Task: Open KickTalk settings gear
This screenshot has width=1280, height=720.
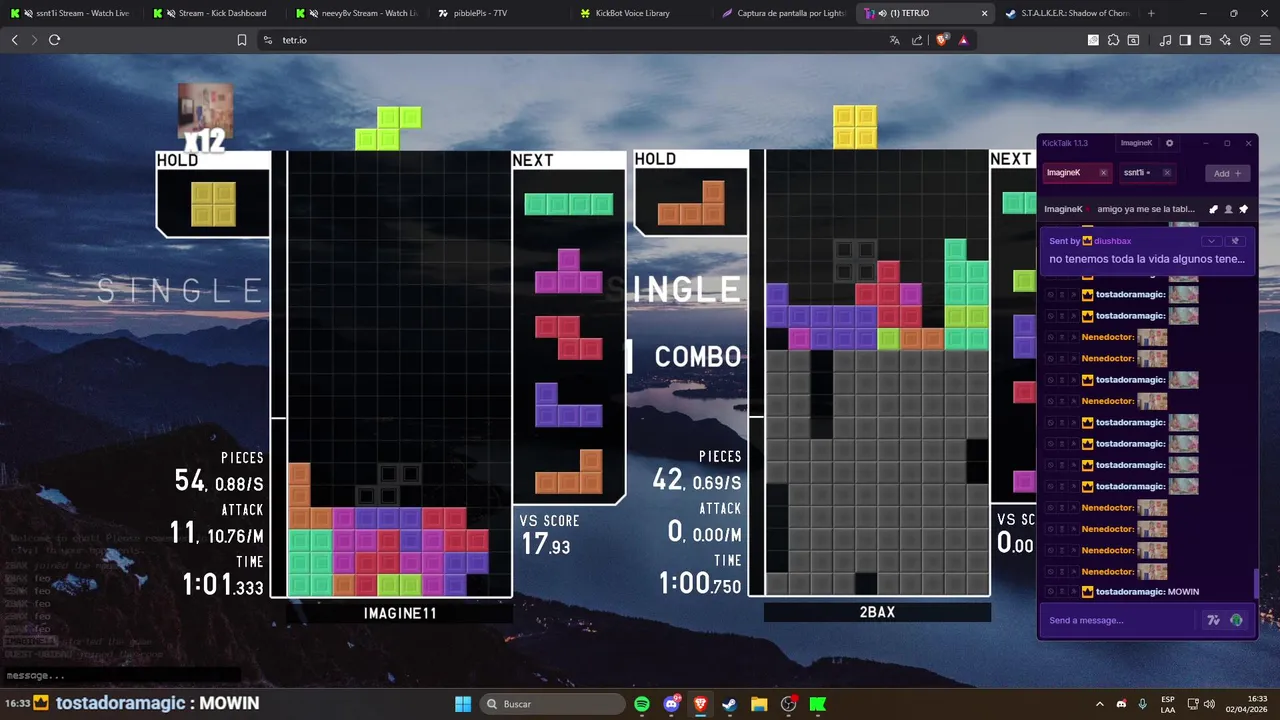Action: [x=1169, y=143]
